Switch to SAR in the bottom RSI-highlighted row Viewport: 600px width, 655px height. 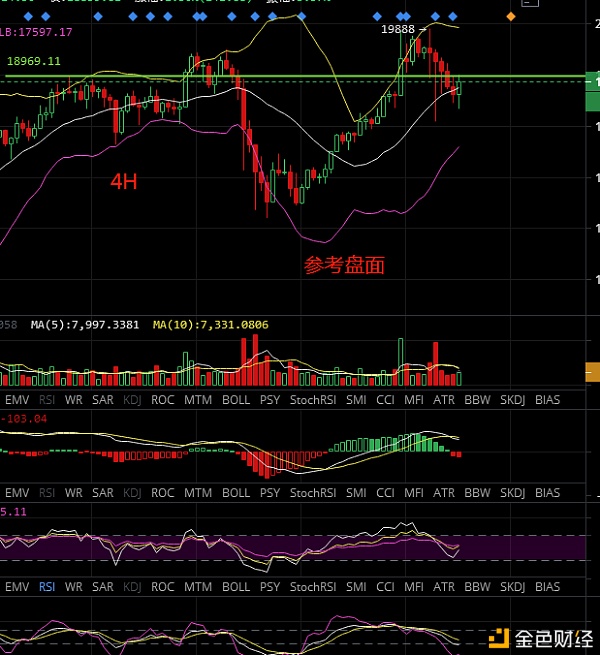click(103, 587)
